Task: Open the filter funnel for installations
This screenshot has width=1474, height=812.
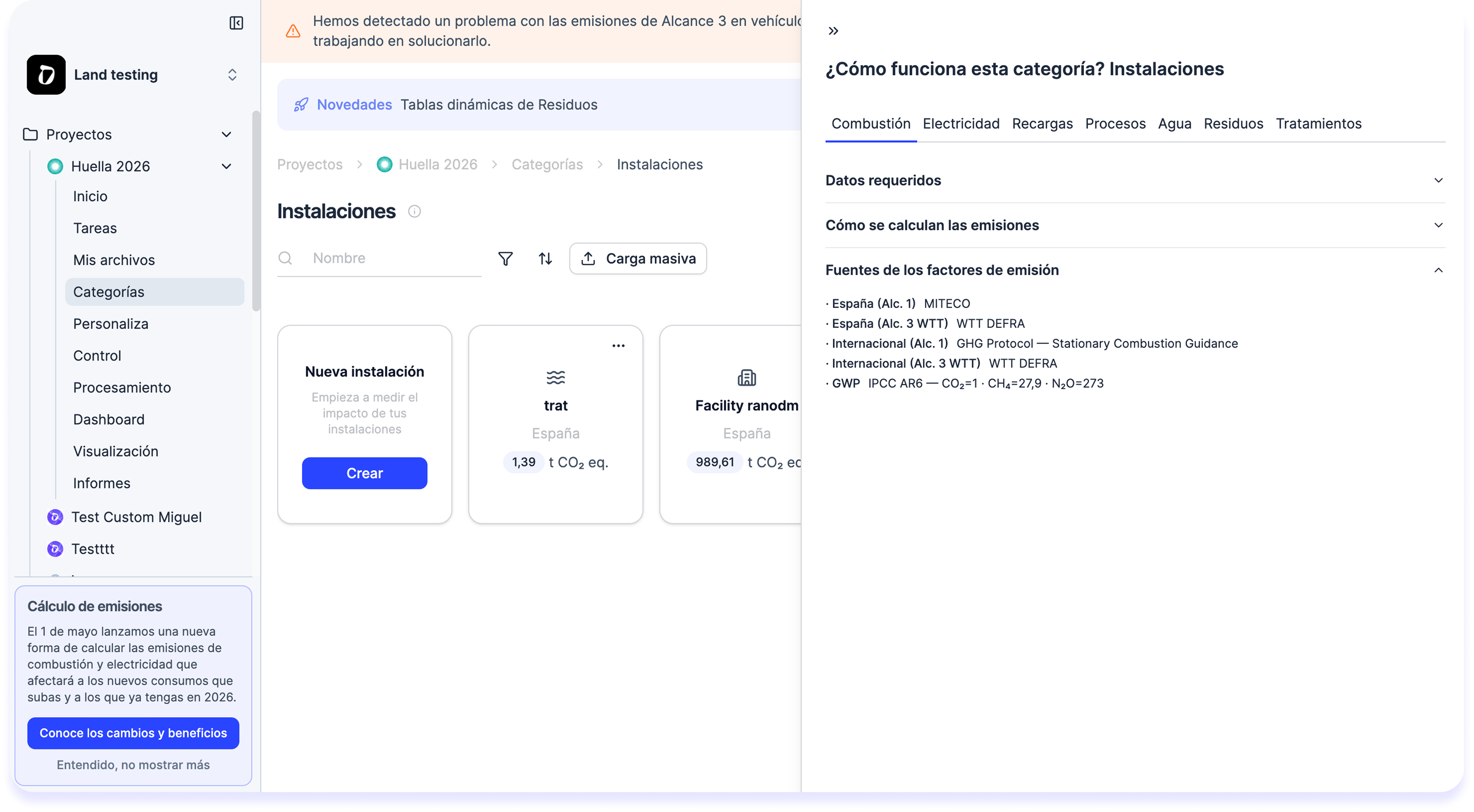Action: point(505,258)
